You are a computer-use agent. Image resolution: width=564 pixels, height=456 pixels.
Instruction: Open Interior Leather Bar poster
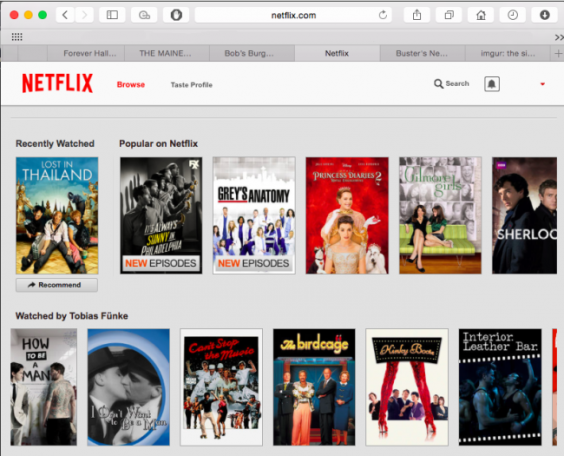coord(500,387)
